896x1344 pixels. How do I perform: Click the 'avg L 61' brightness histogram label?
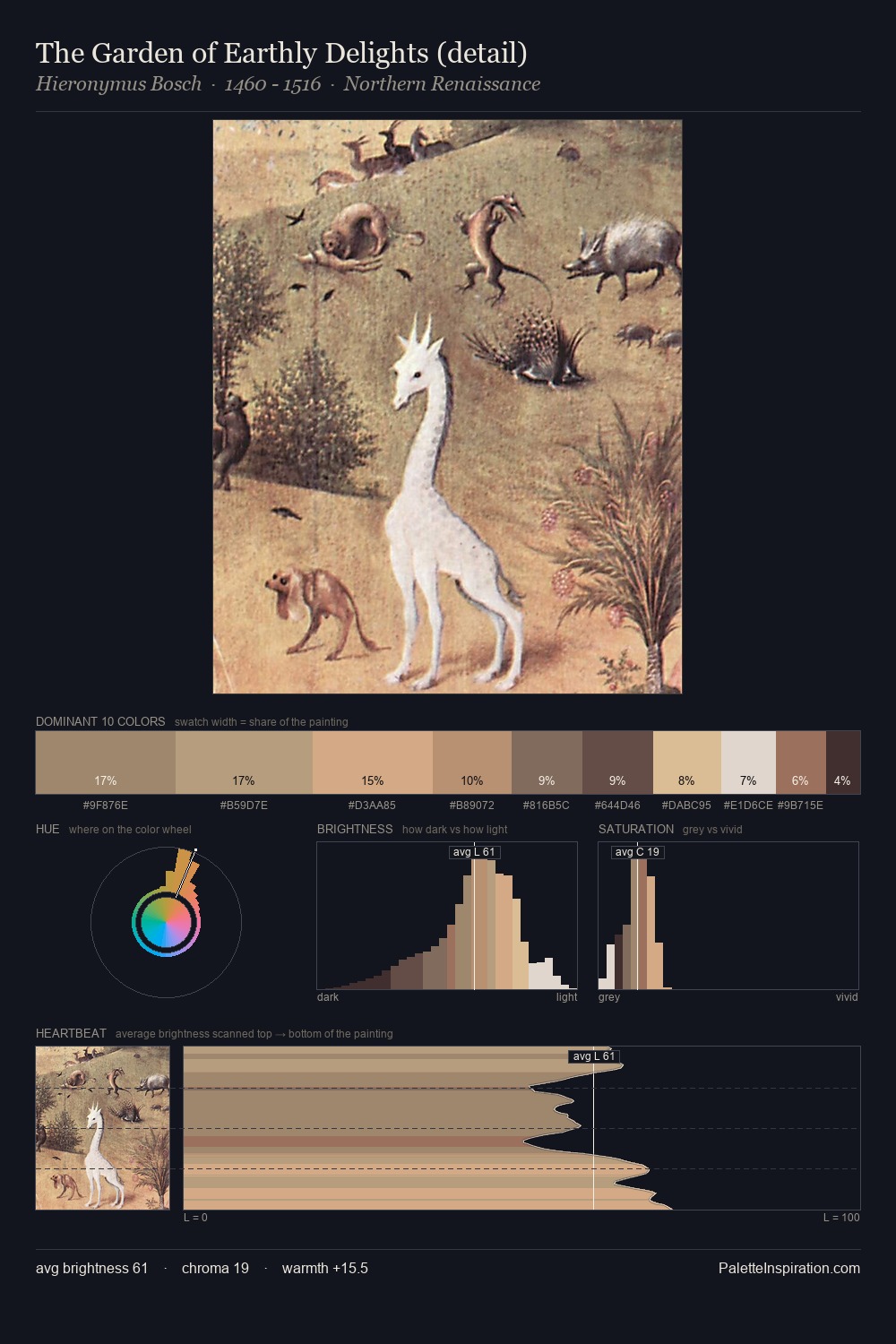click(474, 852)
